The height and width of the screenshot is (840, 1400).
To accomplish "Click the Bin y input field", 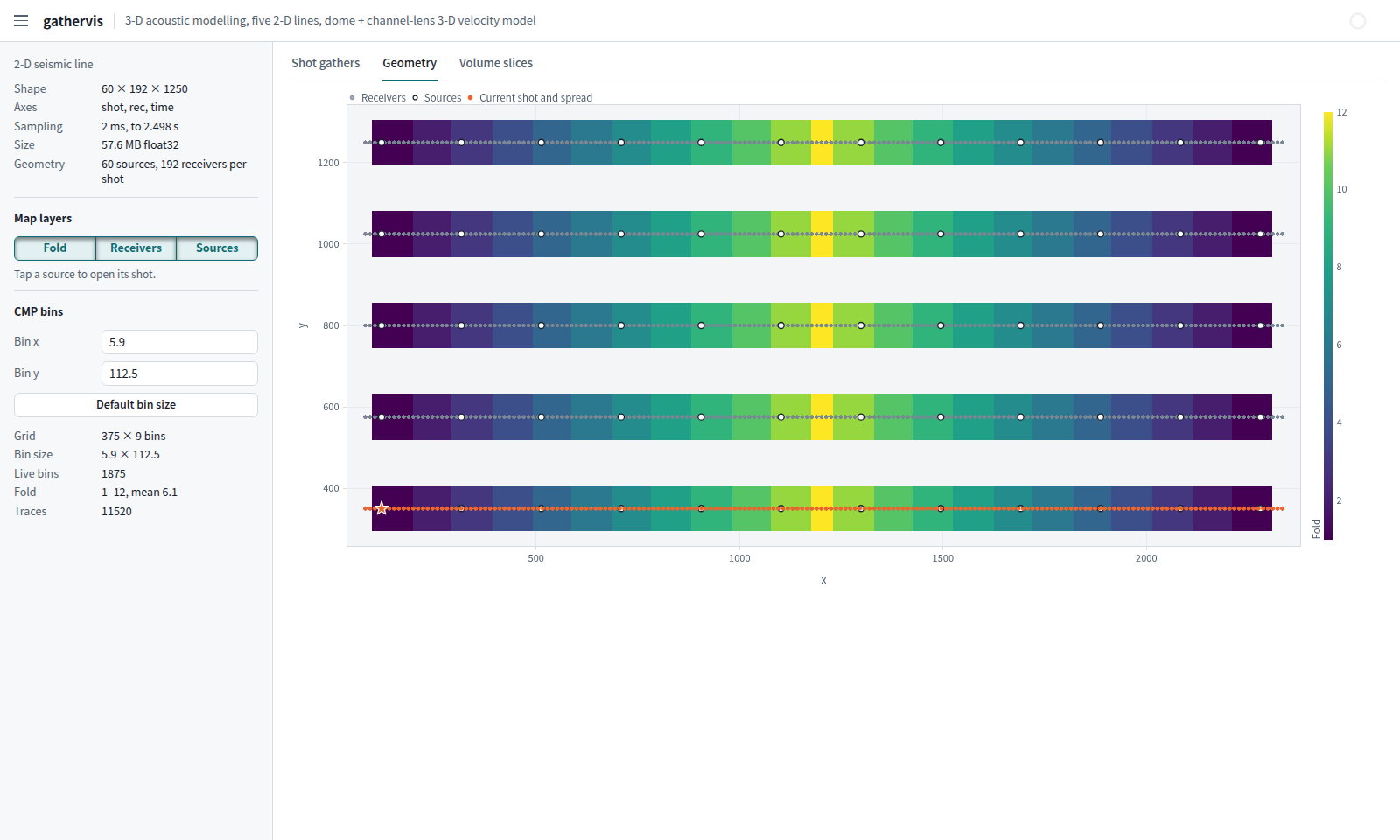I will coord(179,374).
